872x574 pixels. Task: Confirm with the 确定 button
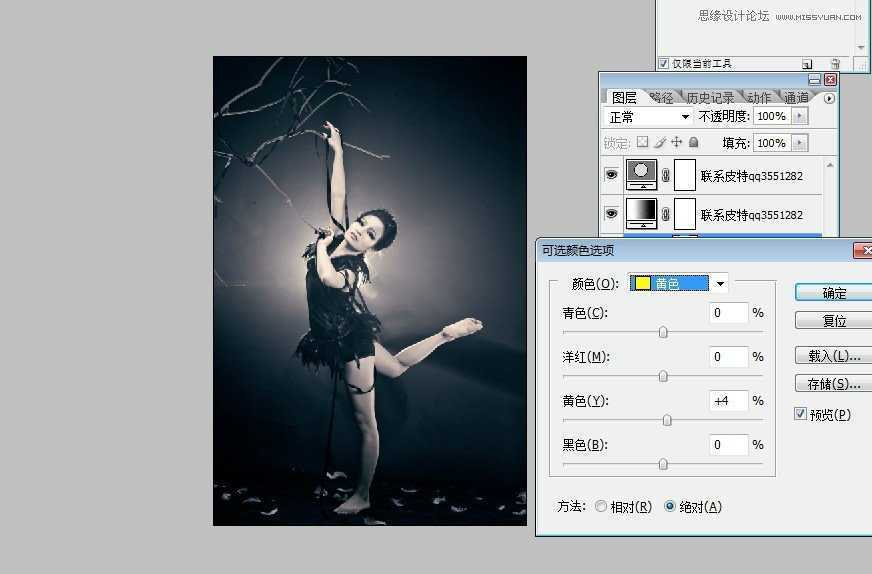[834, 293]
